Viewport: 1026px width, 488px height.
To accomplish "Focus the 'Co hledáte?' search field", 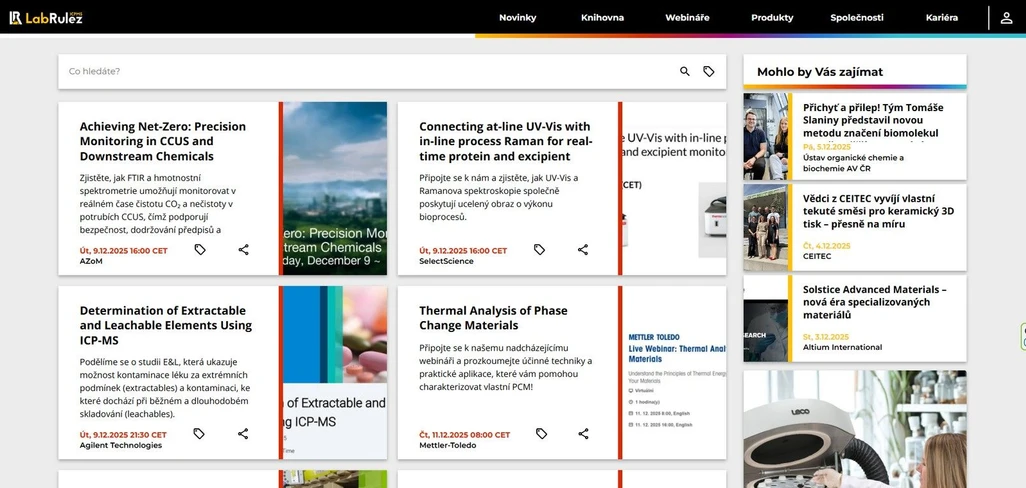I will click(x=360, y=72).
